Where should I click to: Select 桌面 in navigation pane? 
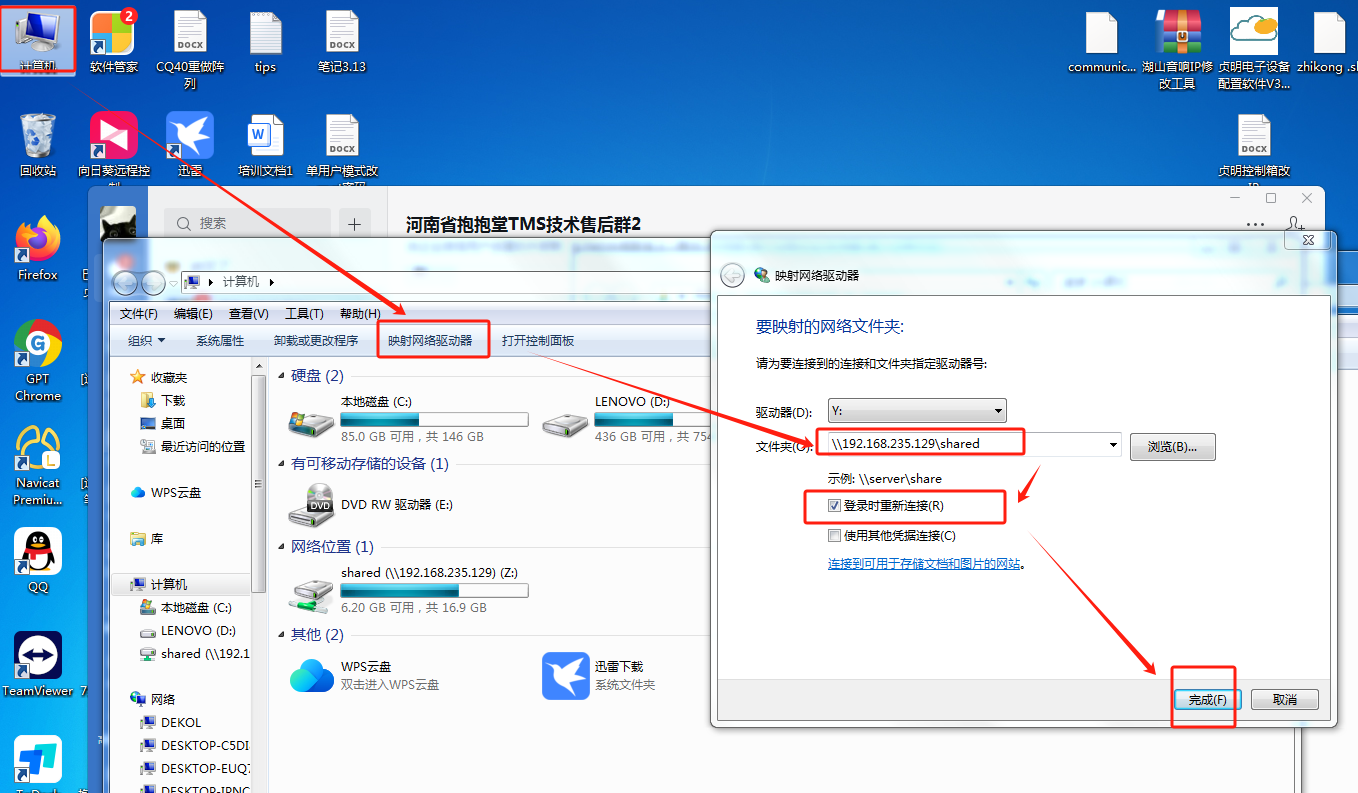173,423
